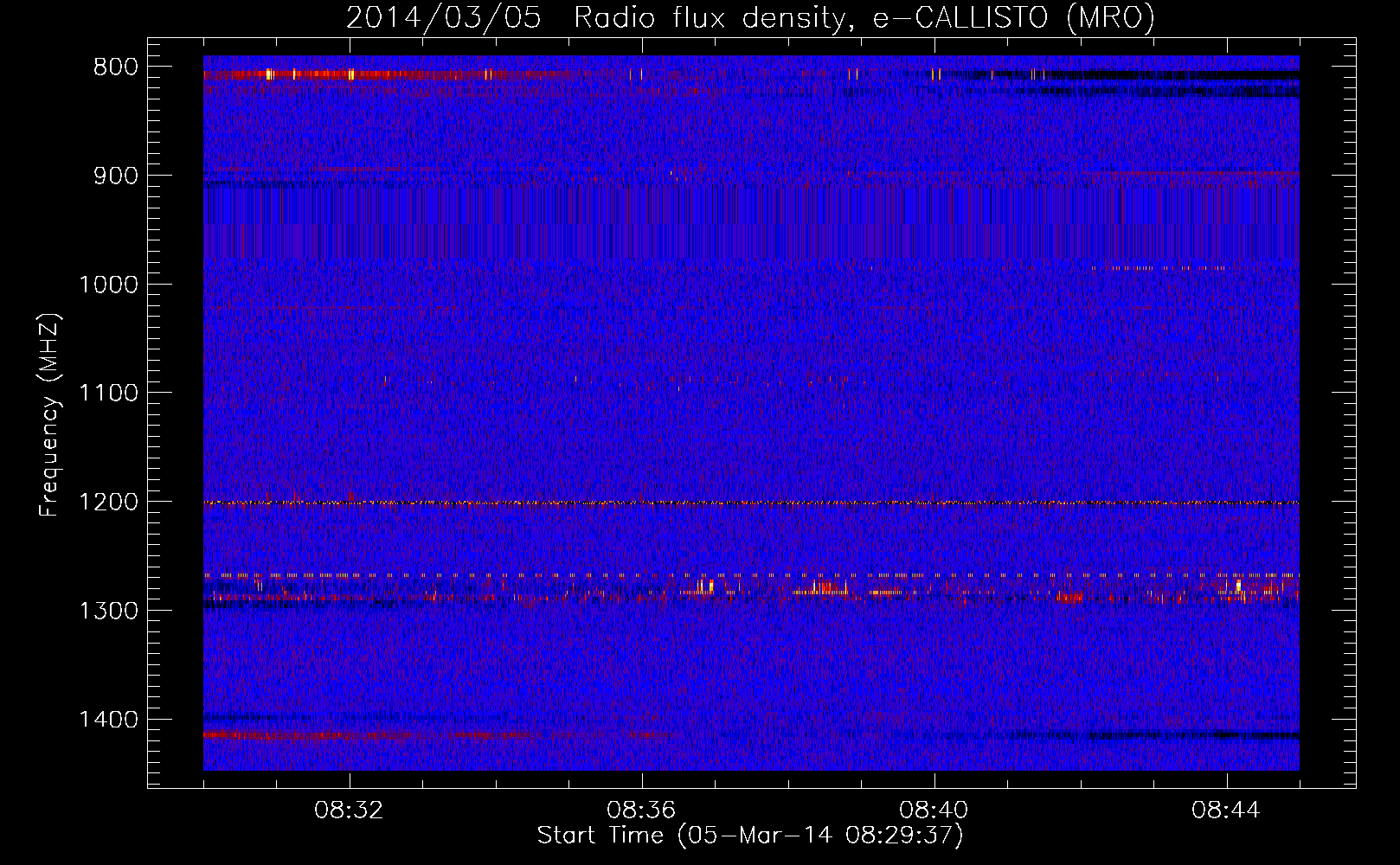Click the 1200 frequency tick label
The image size is (1400, 865).
[108, 503]
